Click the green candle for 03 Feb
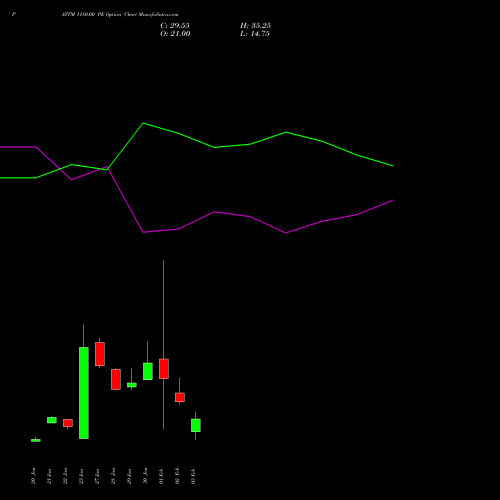This screenshot has height=500, width=500. pyautogui.click(x=196, y=425)
